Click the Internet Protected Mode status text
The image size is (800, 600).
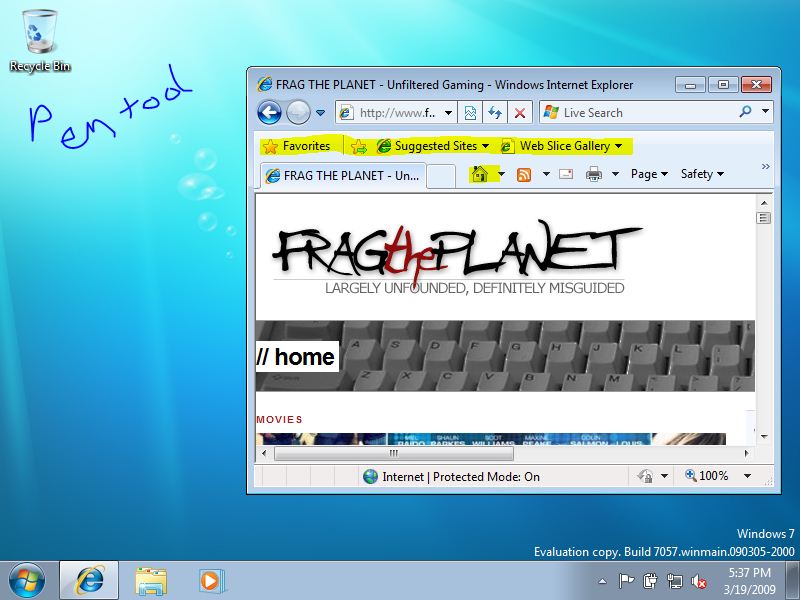point(461,477)
